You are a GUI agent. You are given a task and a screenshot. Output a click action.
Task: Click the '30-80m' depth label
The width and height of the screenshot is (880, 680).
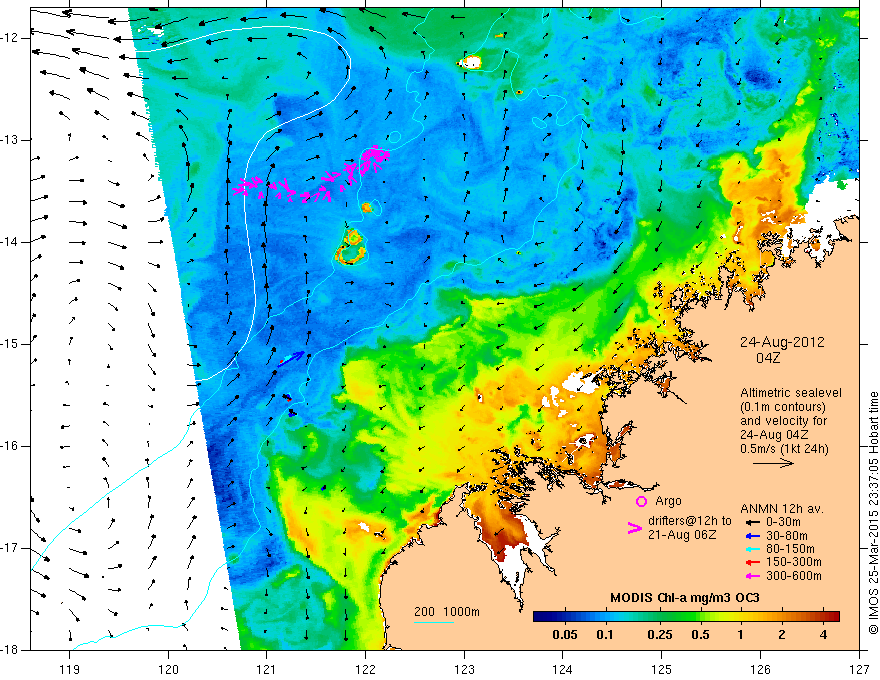click(787, 536)
